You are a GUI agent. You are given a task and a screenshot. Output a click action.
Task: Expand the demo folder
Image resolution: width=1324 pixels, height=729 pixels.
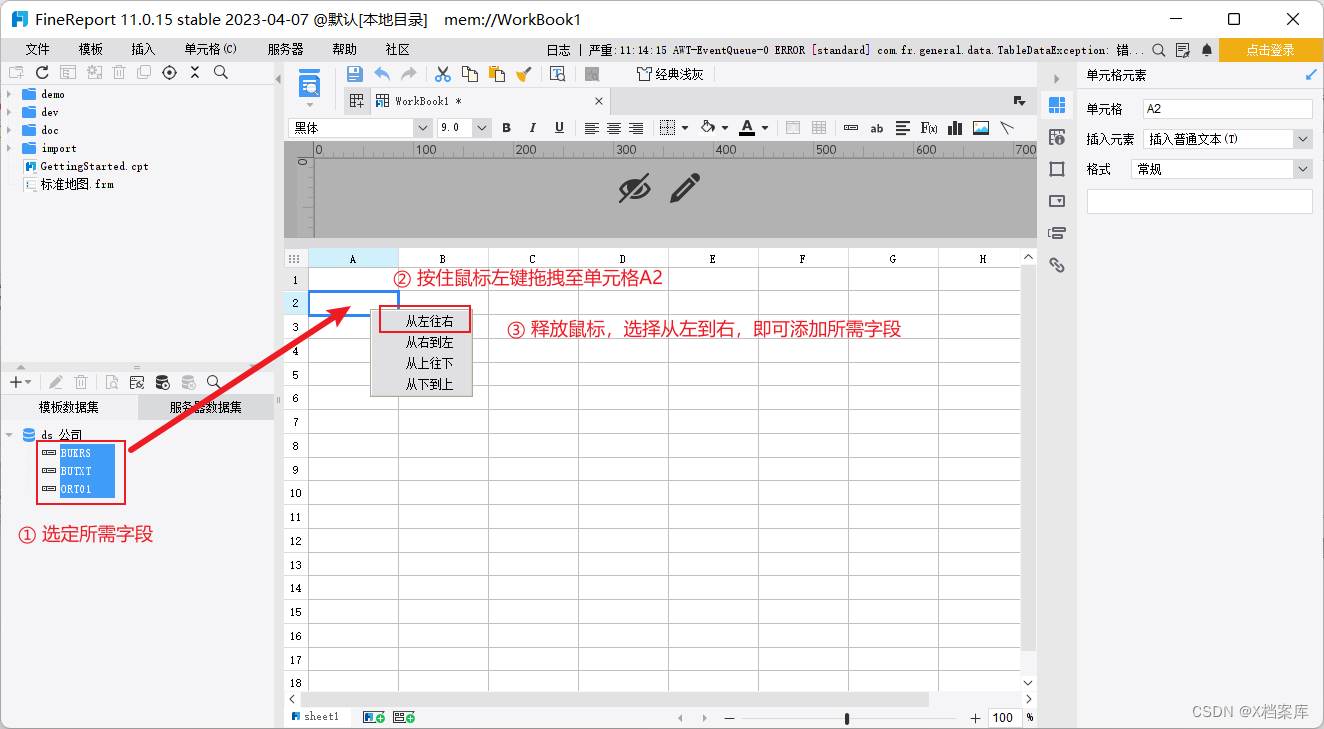pyautogui.click(x=8, y=94)
